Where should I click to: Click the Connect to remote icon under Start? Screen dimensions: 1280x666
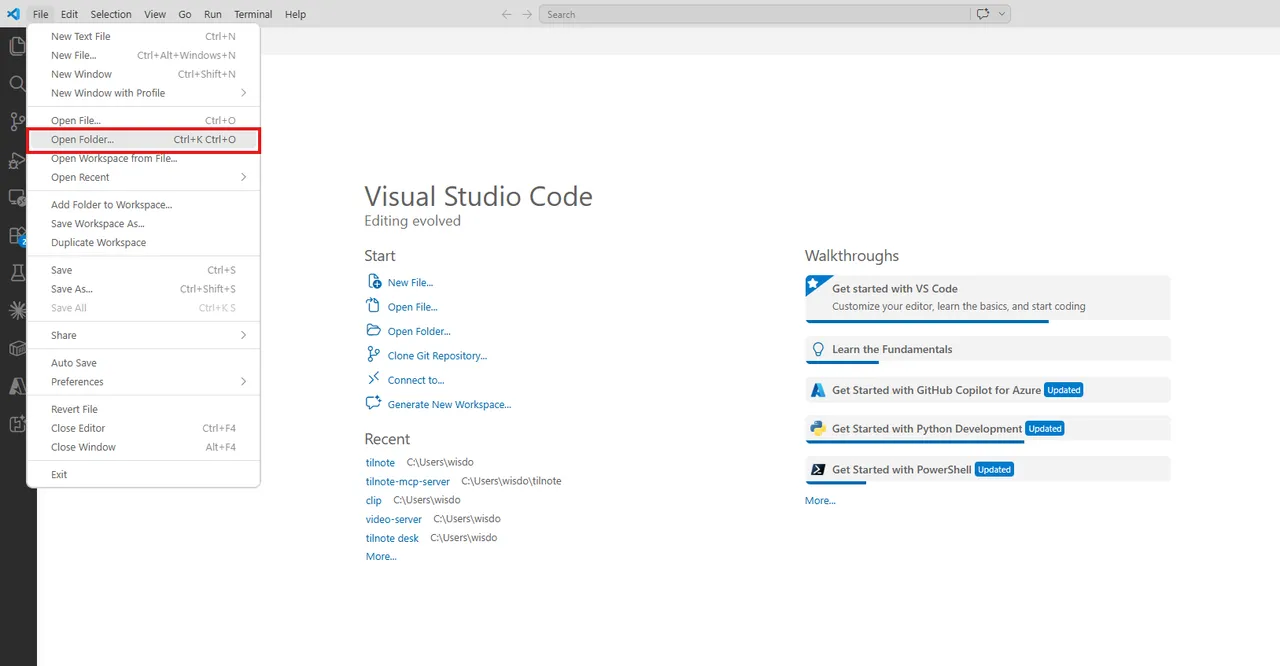click(373, 380)
